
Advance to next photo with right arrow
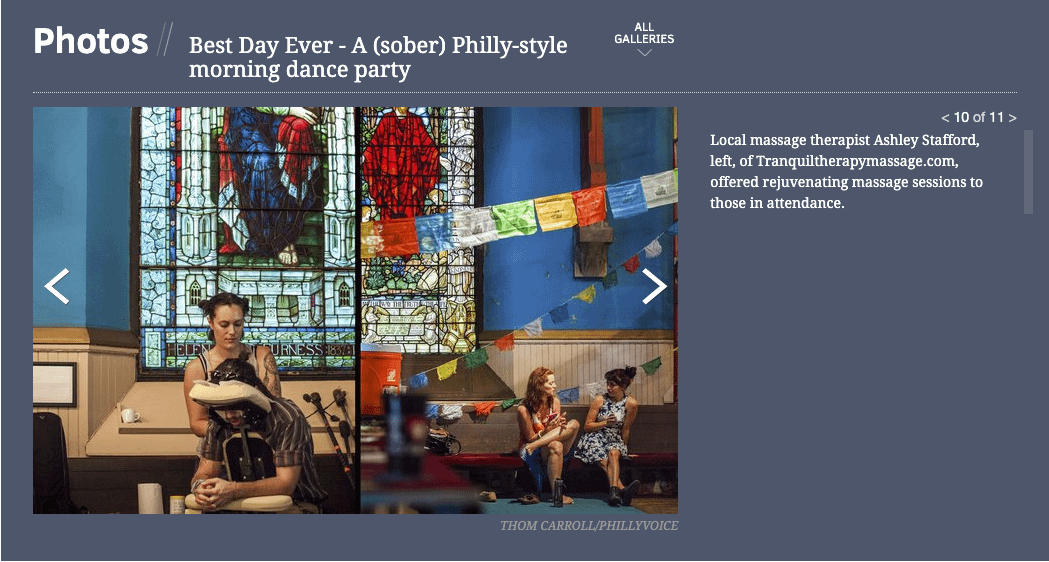tap(654, 286)
